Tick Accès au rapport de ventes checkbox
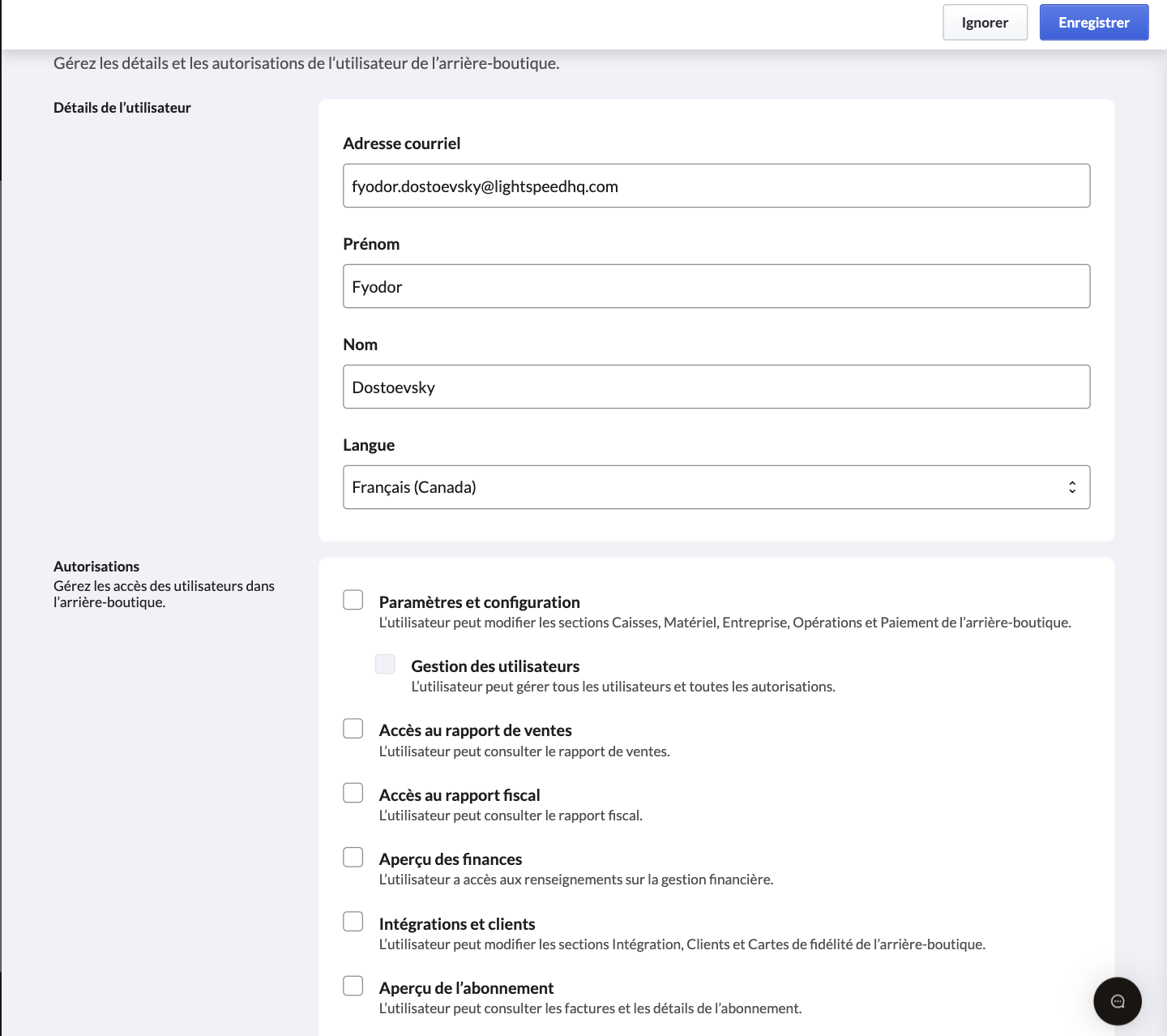The width and height of the screenshot is (1167, 1036). pos(353,728)
